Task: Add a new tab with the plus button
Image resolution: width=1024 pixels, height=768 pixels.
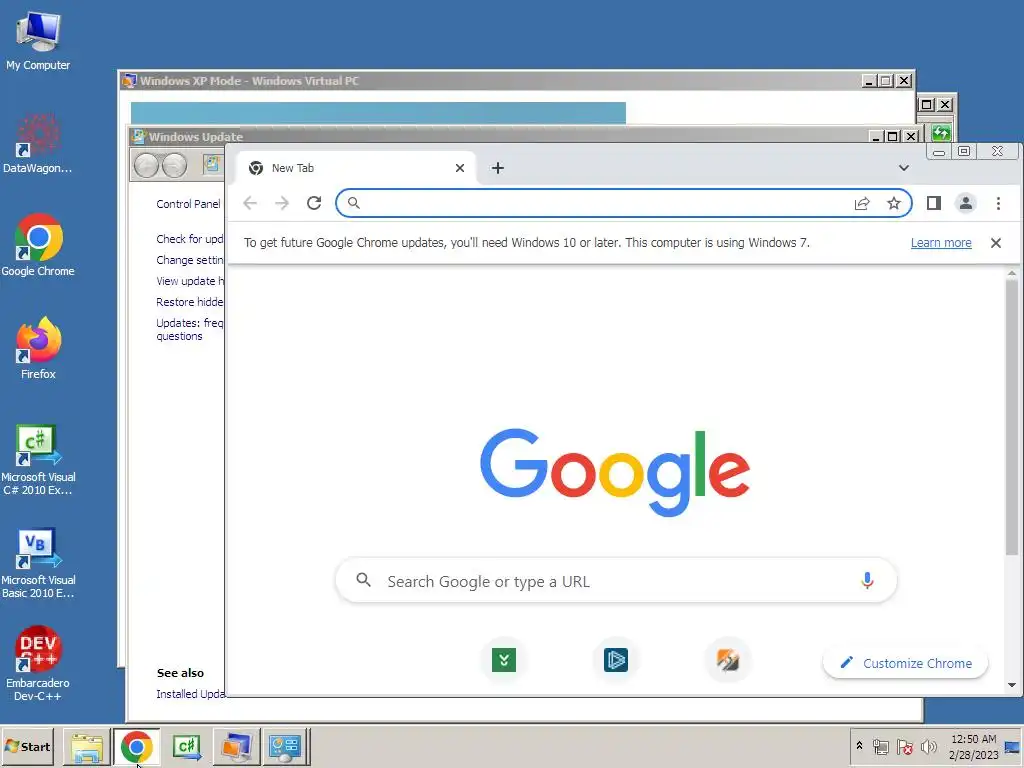Action: 498,168
